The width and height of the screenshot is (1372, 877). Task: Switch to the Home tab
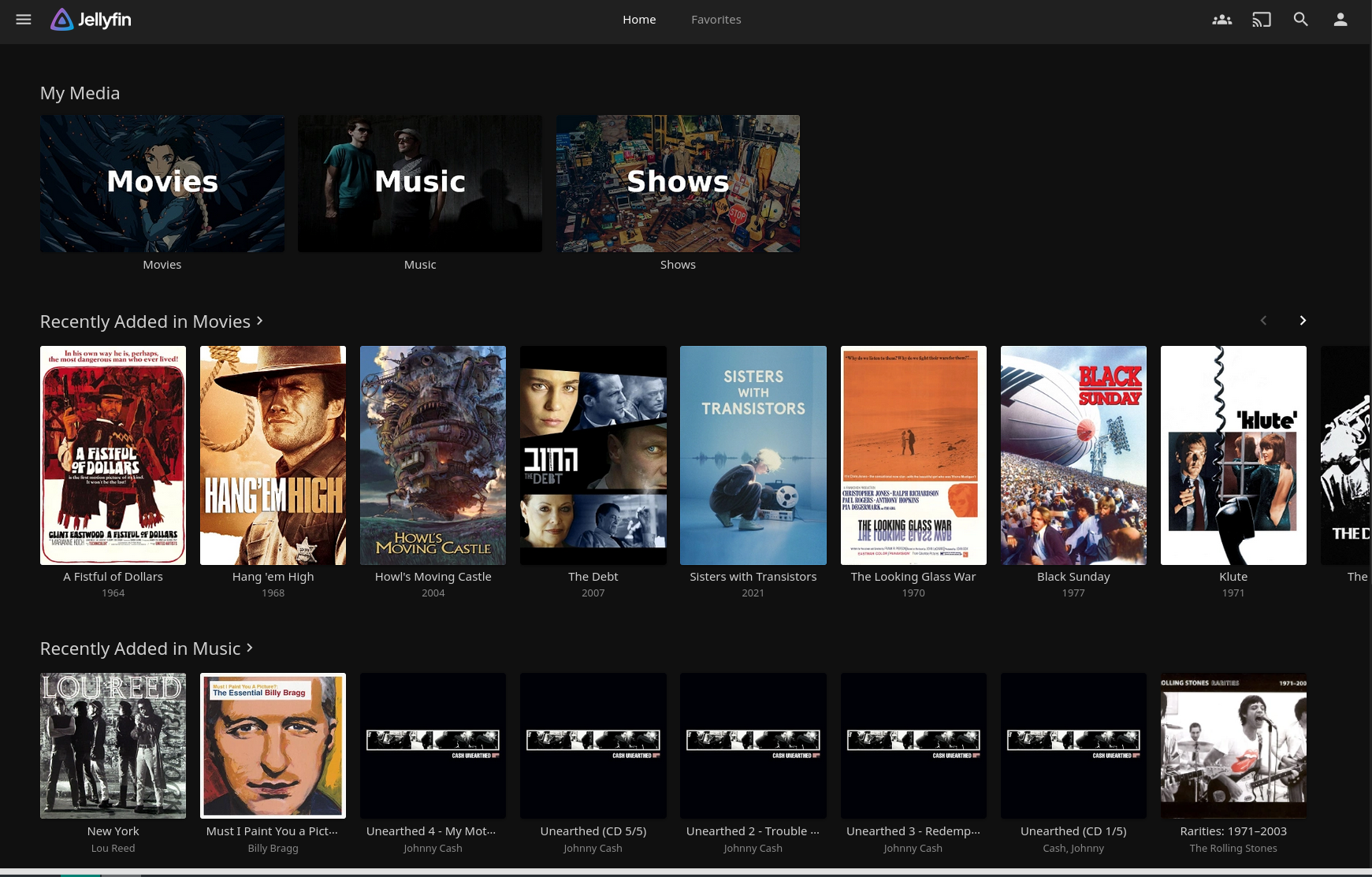pyautogui.click(x=639, y=20)
